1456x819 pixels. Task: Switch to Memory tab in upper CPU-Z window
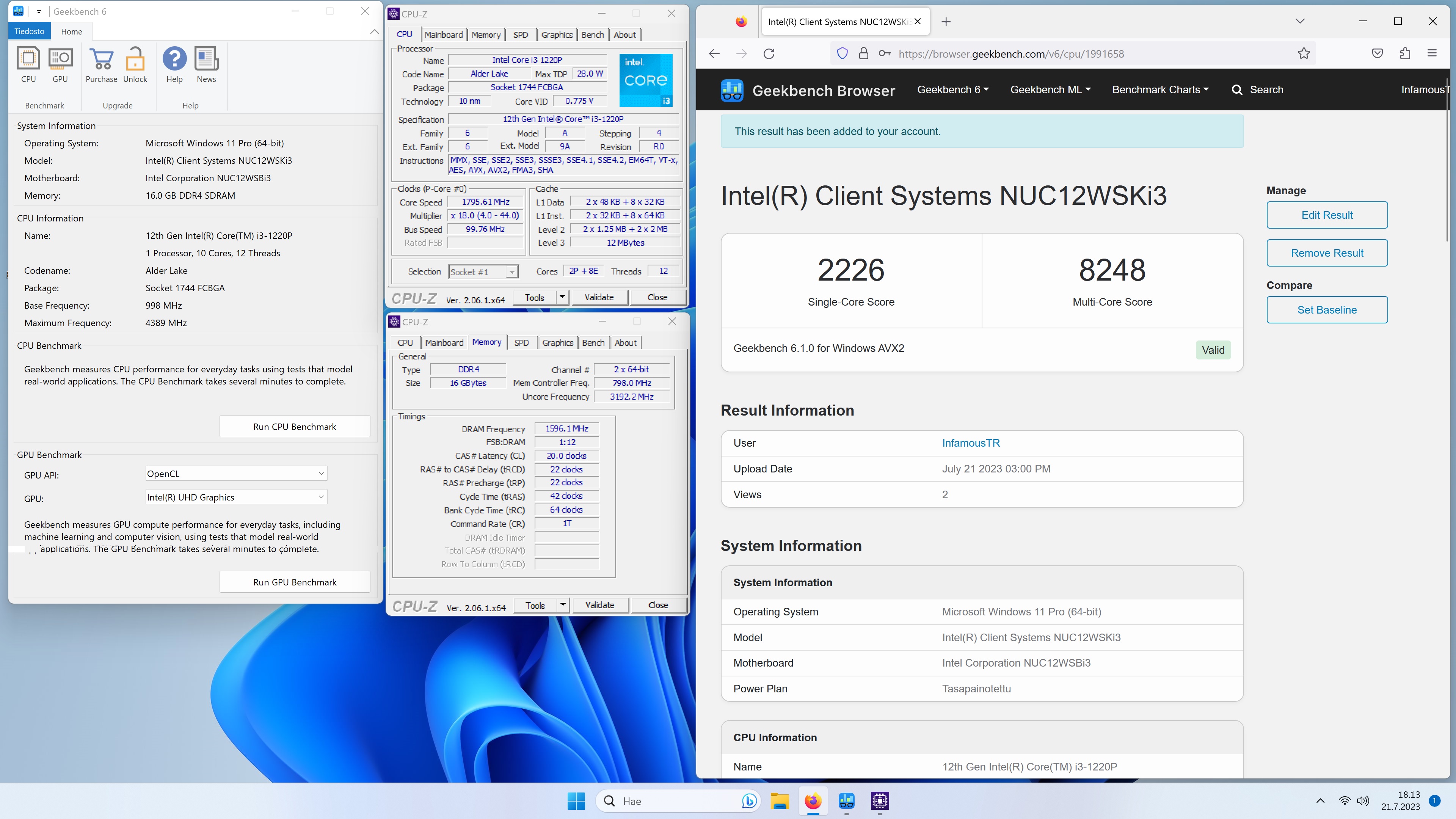[x=486, y=35]
